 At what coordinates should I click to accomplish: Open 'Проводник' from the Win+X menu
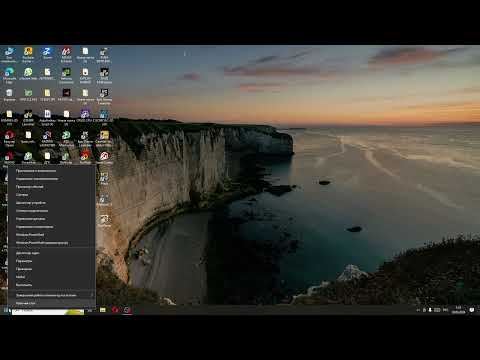52,269
